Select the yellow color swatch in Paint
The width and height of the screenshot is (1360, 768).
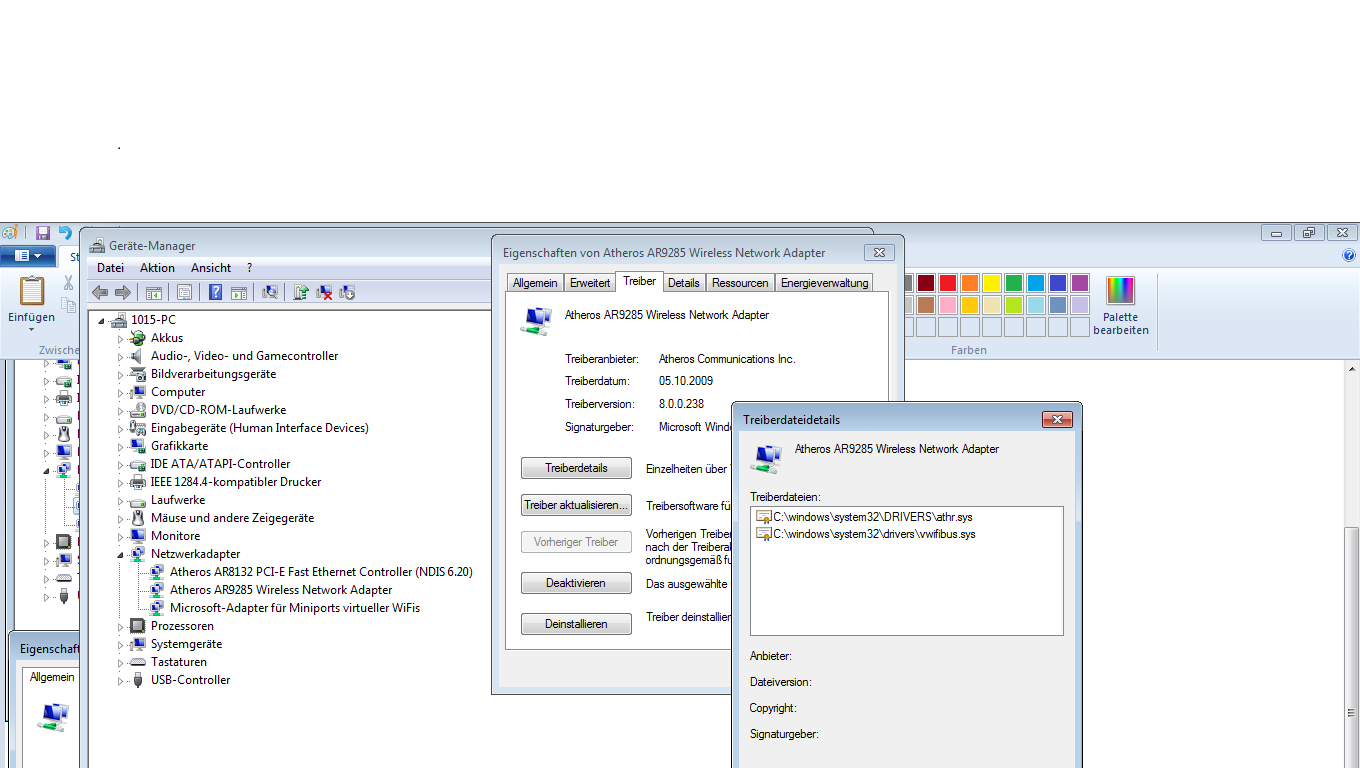tap(992, 283)
